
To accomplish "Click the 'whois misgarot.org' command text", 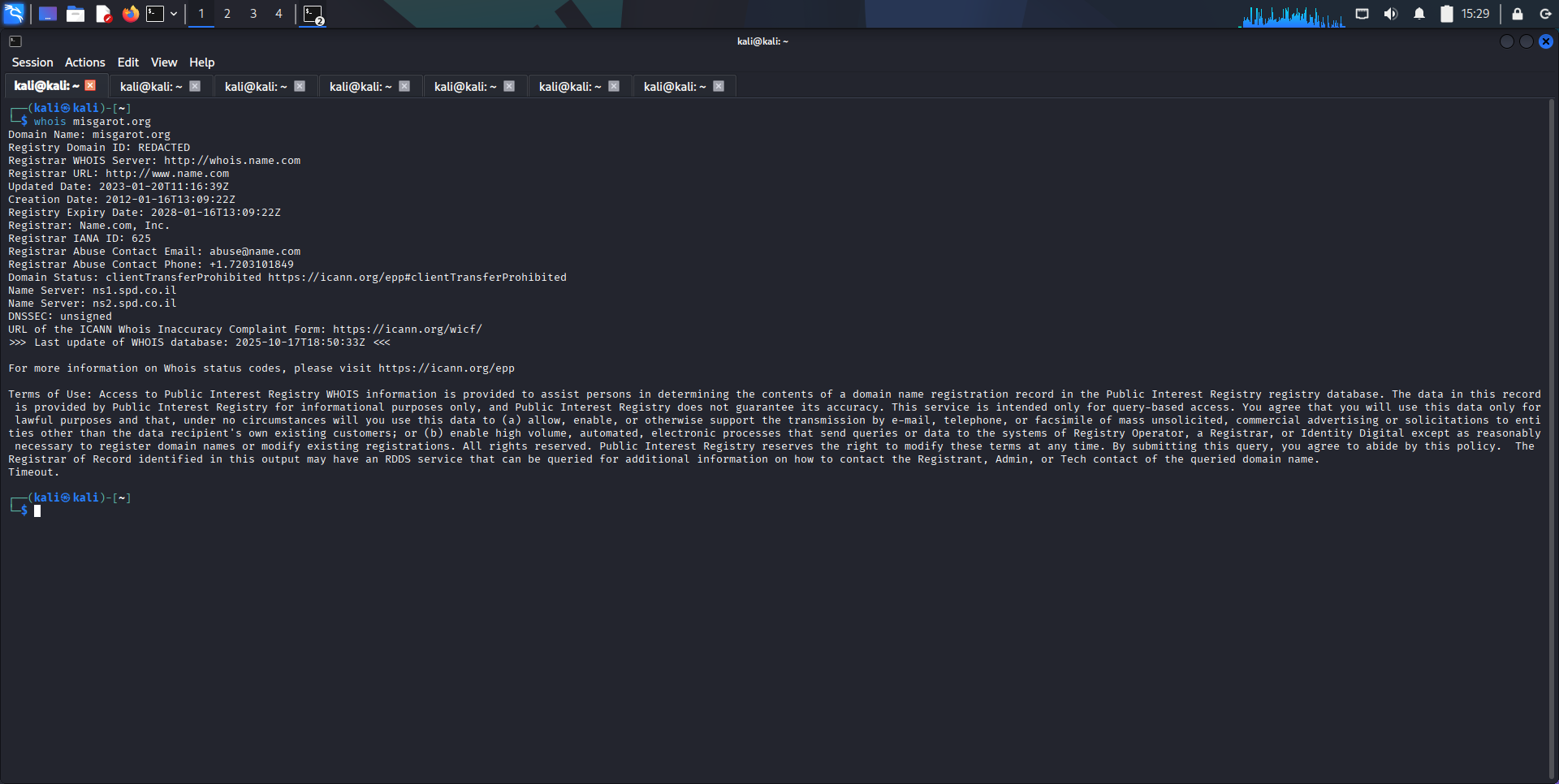I will click(92, 122).
